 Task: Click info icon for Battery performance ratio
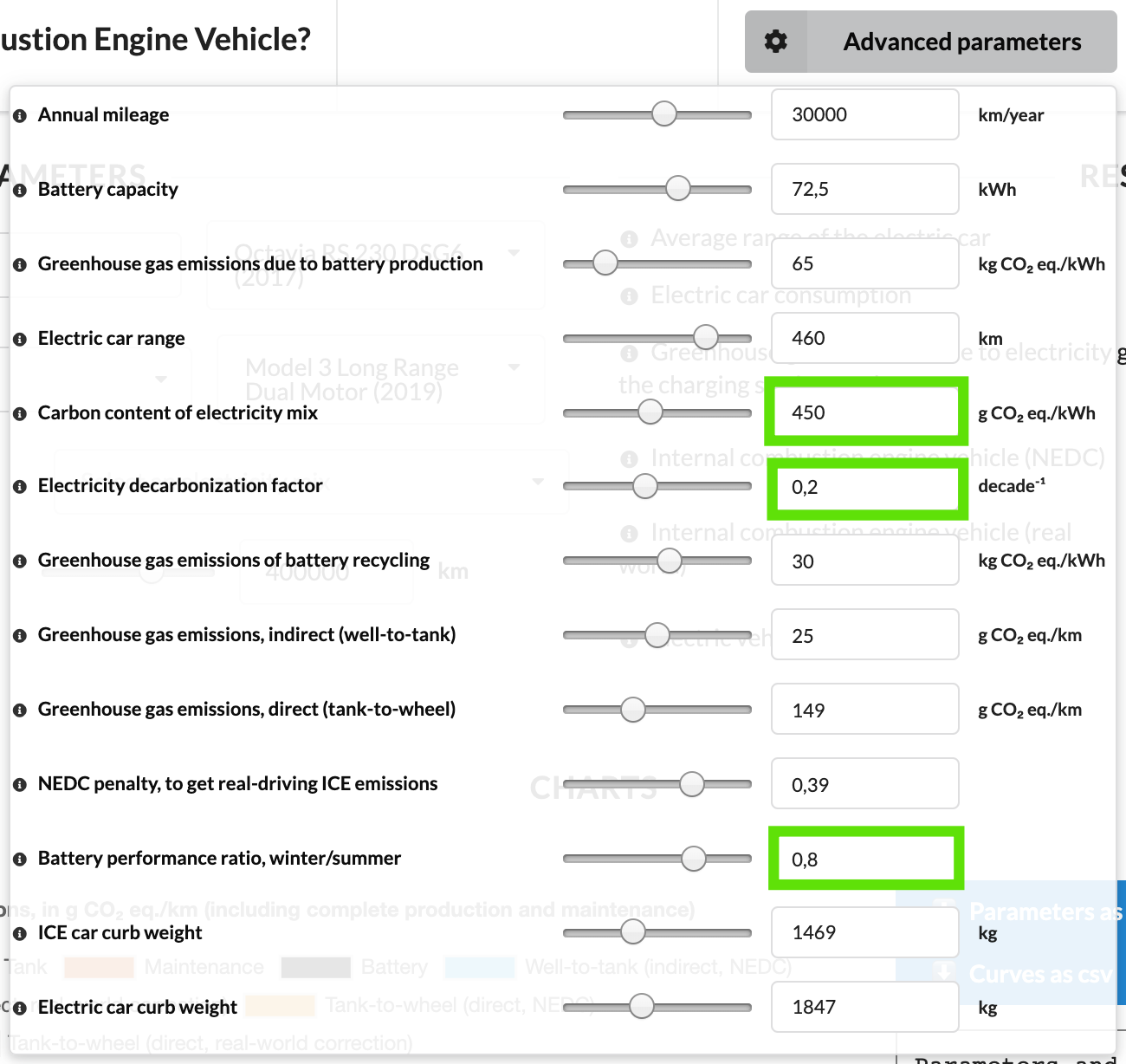pyautogui.click(x=20, y=860)
